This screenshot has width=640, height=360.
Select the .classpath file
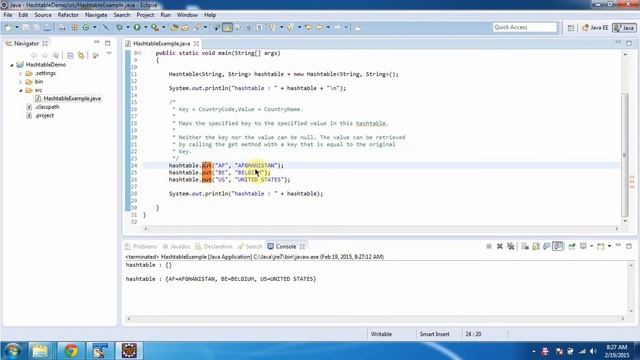point(43,107)
